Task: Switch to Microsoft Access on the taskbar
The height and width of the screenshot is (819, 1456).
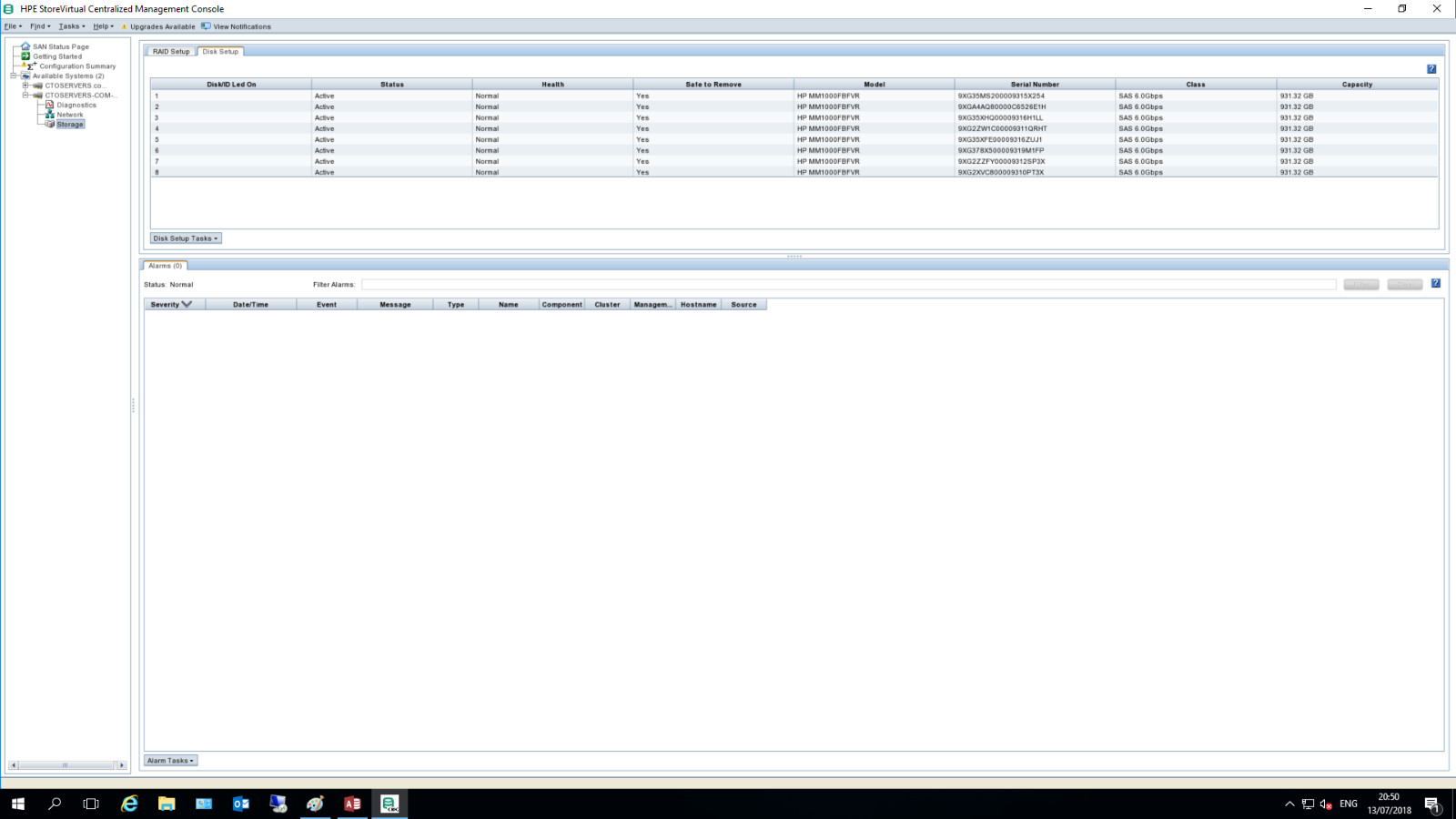Action: pyautogui.click(x=352, y=804)
